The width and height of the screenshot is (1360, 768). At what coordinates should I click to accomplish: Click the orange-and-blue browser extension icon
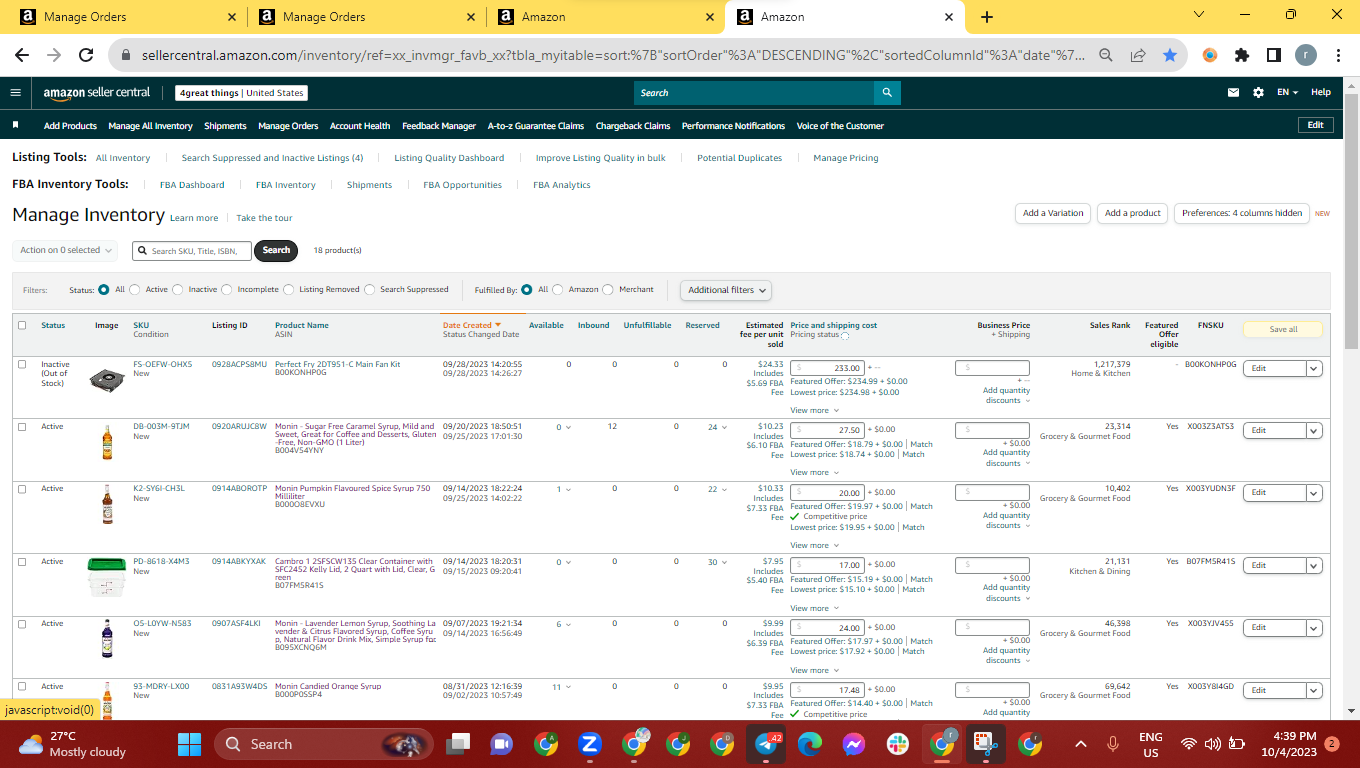click(x=1210, y=56)
